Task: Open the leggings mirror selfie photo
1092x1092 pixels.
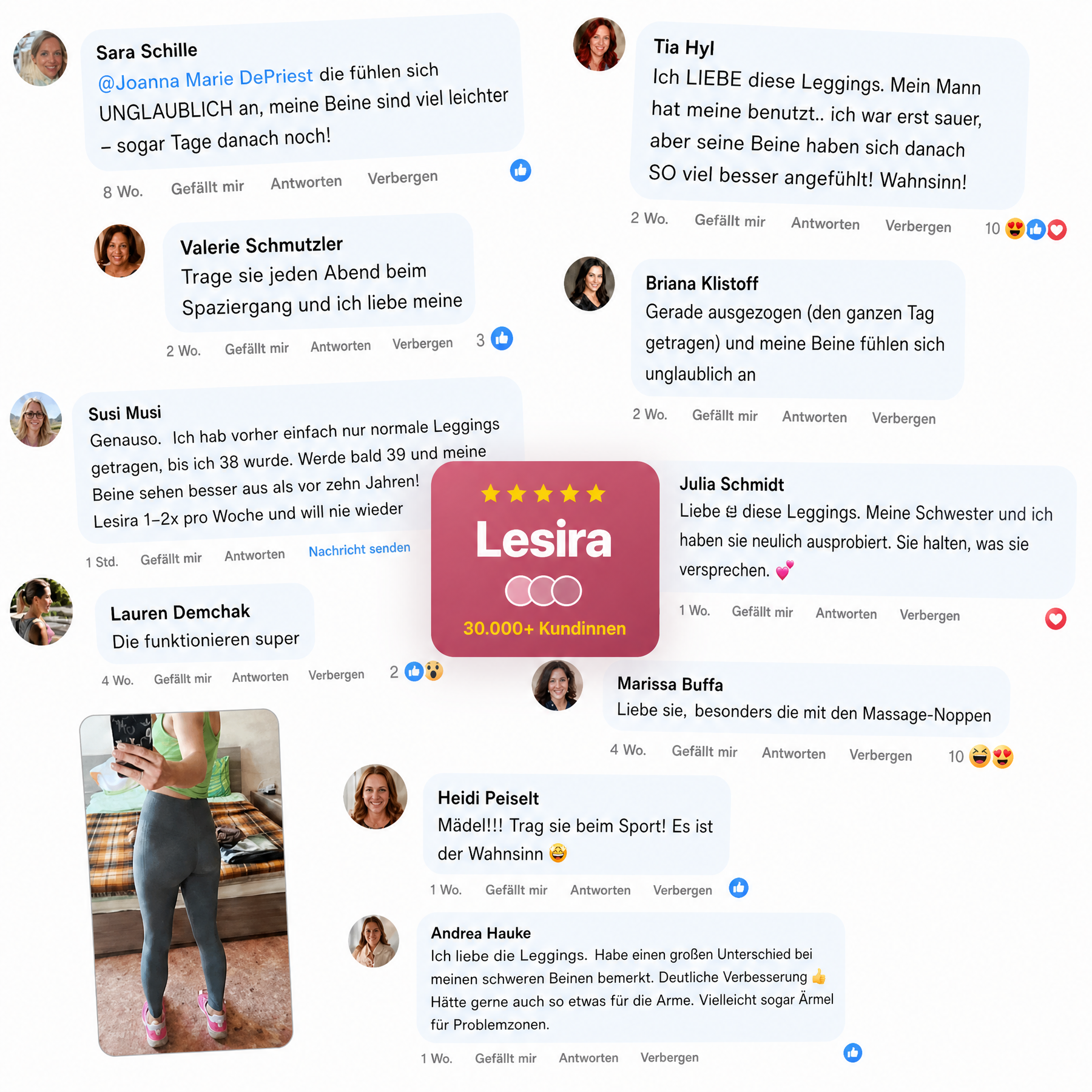Action: 186,883
